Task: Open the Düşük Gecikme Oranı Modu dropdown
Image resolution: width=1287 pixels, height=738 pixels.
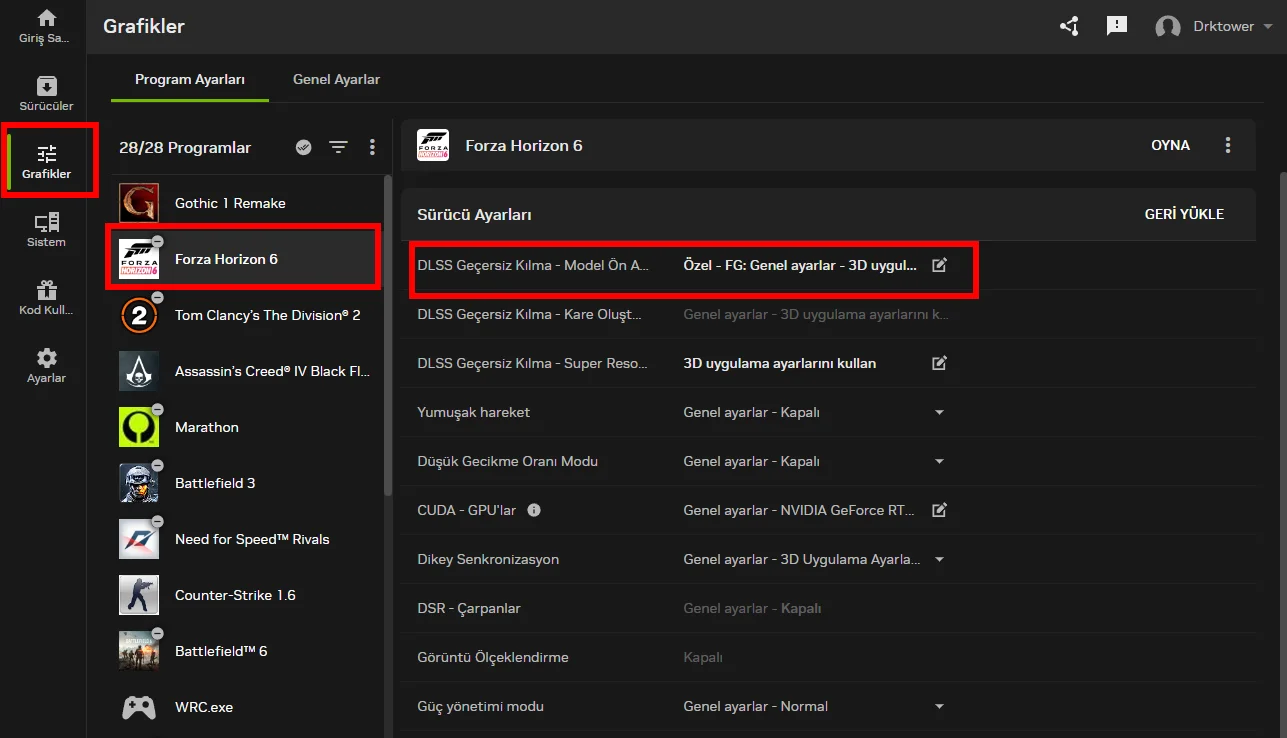Action: [x=939, y=461]
